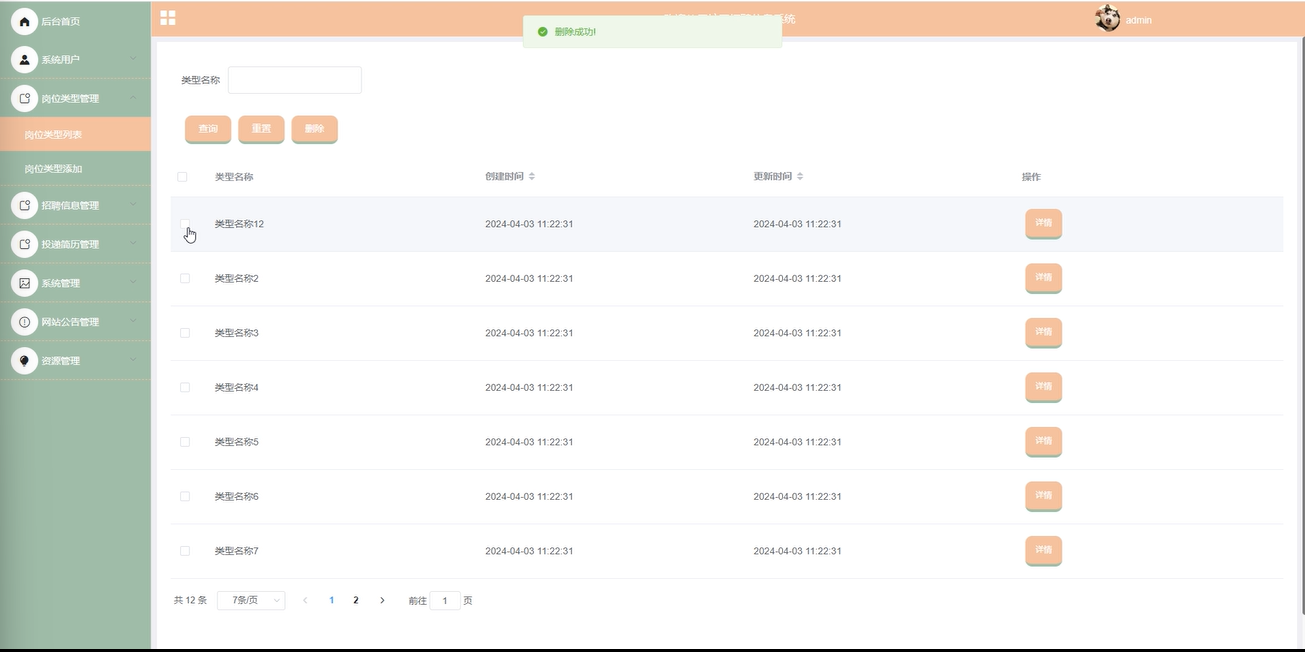Open 详情 for 类型名称6
The image size is (1305, 652).
tap(1043, 496)
